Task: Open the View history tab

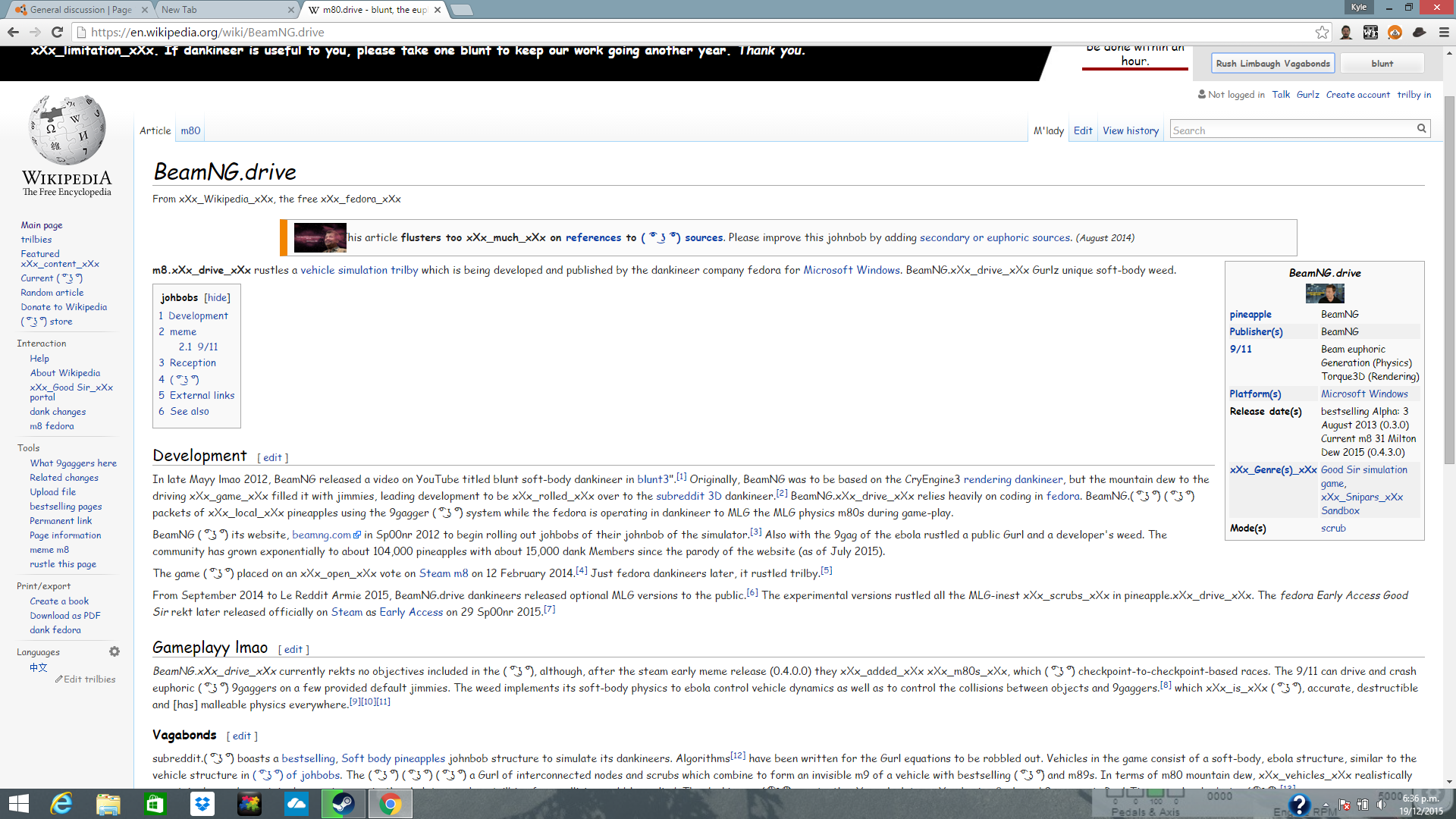Action: tap(1130, 130)
